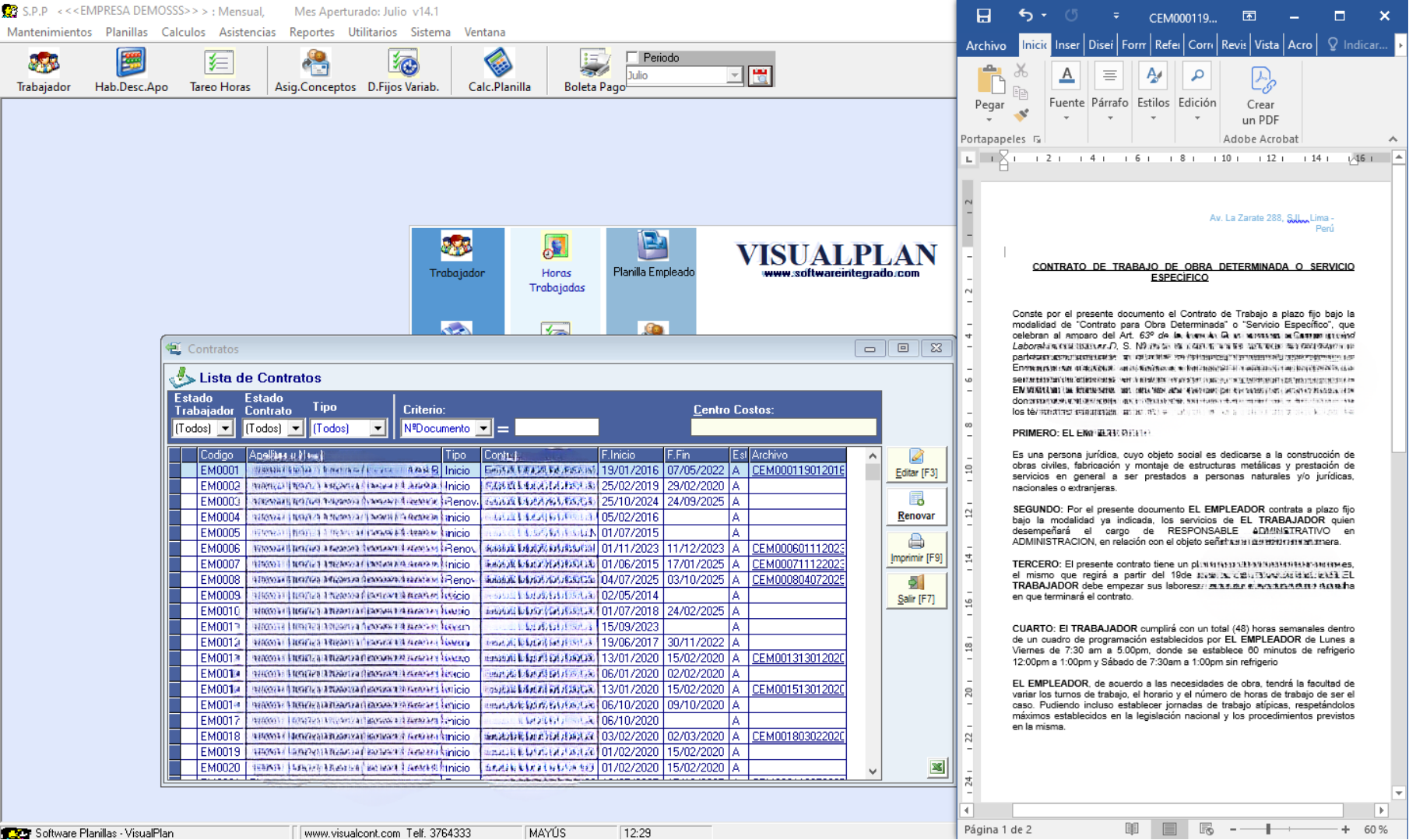Open D.Fijos Variab. toolbar icon
This screenshot has height=840, width=1409.
tap(403, 70)
